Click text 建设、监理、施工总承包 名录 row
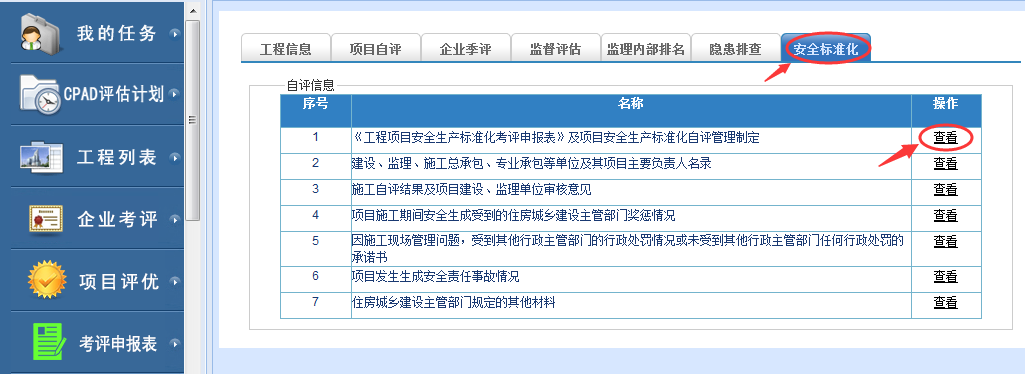Screen dimensions: 1025x374 (531, 163)
